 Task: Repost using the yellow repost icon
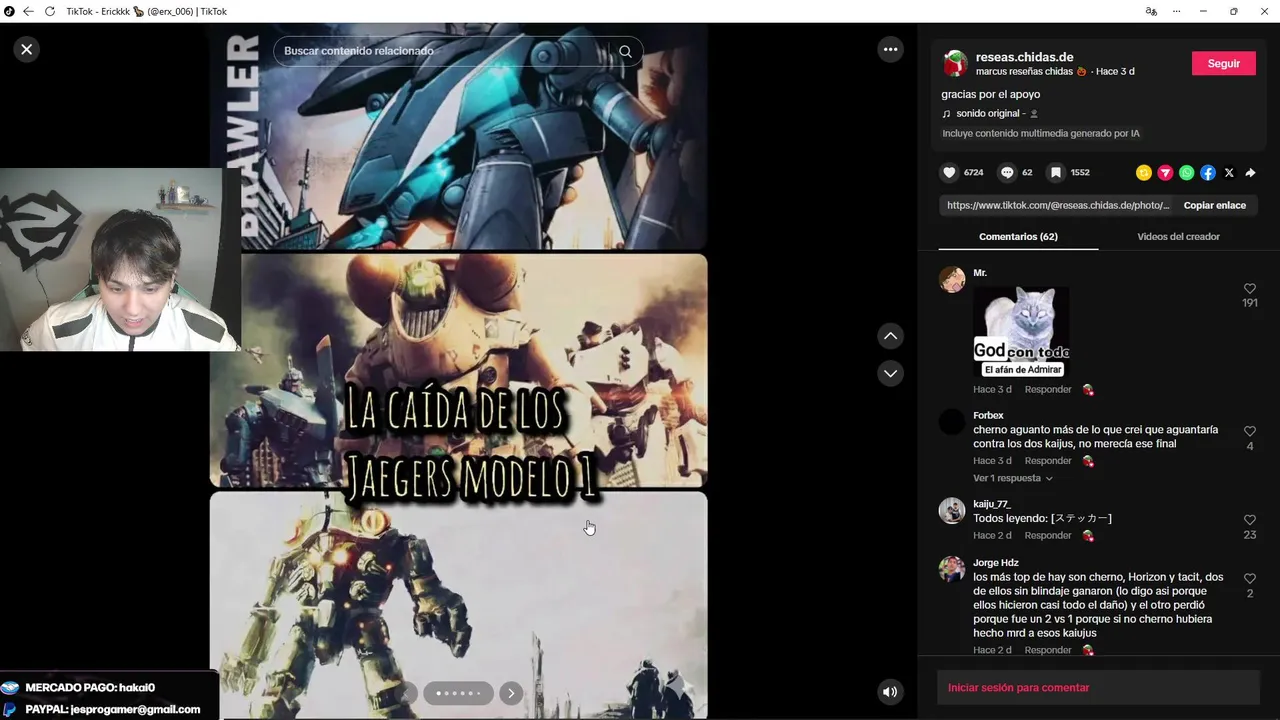pos(1144,173)
